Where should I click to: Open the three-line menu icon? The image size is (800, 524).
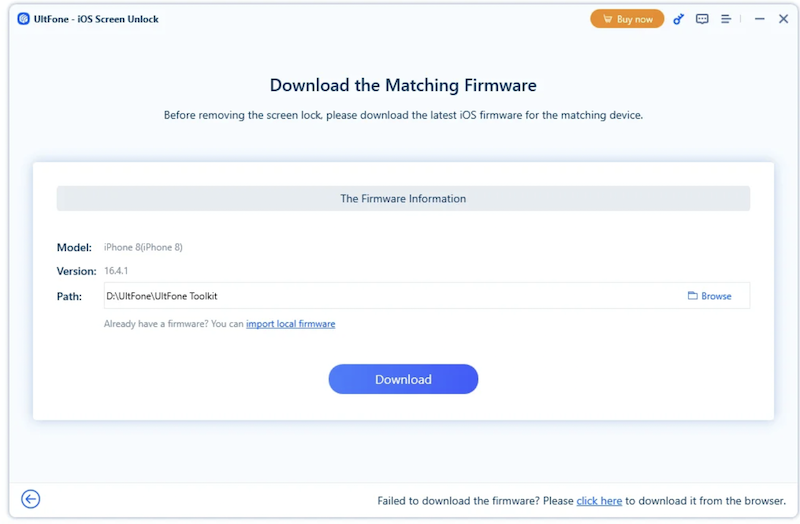coord(726,19)
